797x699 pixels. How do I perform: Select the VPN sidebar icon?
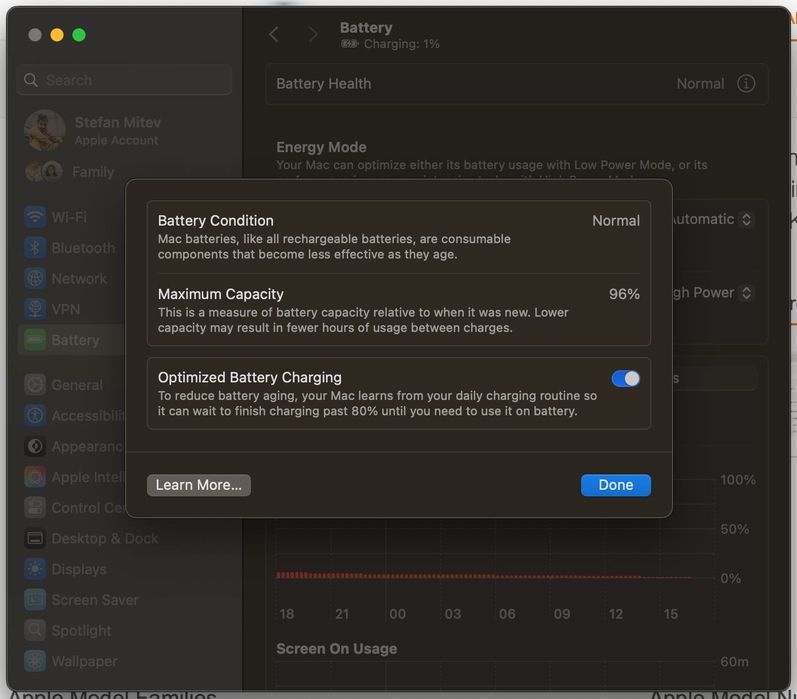point(35,309)
